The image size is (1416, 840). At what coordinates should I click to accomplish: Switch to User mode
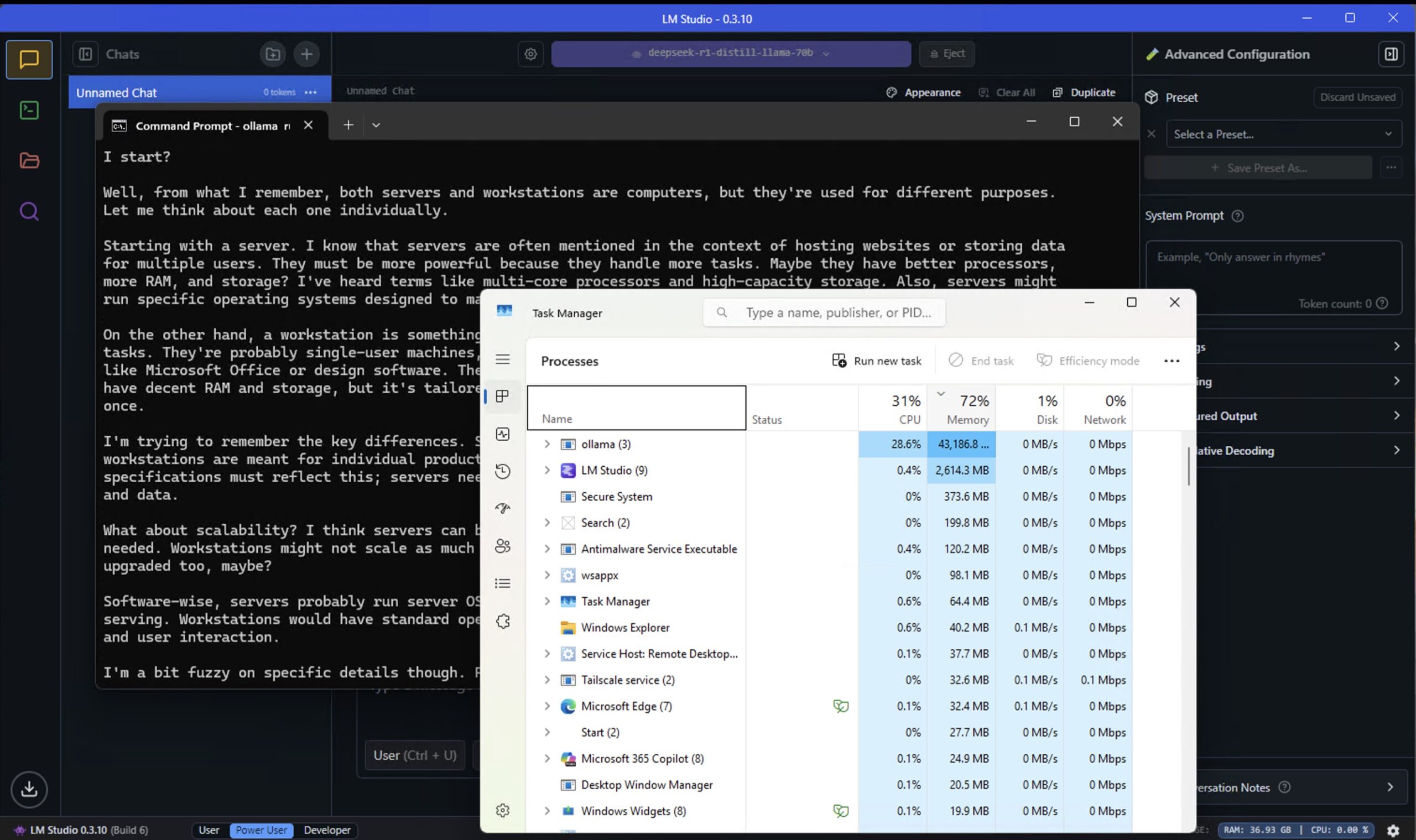209,830
